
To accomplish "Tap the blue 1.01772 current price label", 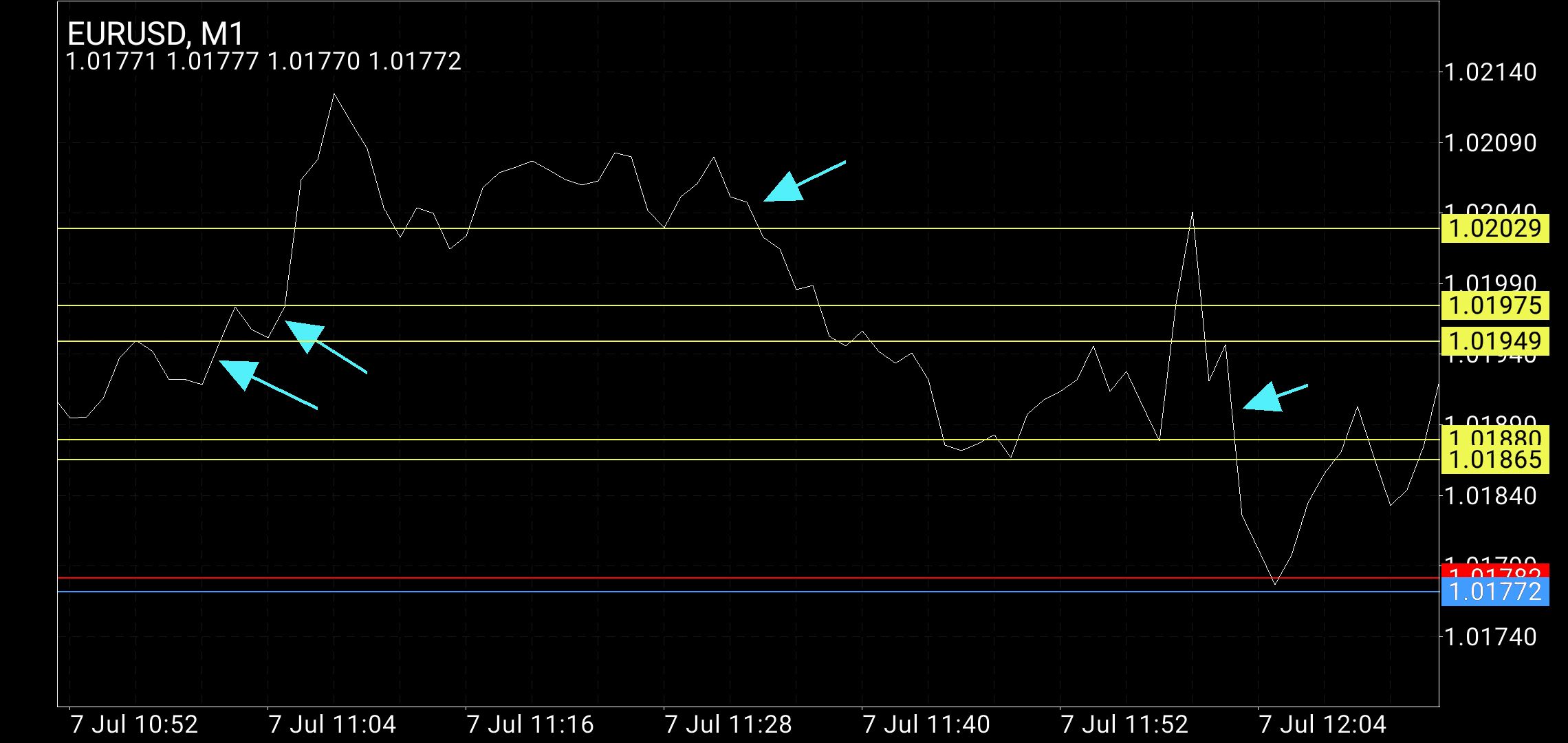I will pos(1494,592).
